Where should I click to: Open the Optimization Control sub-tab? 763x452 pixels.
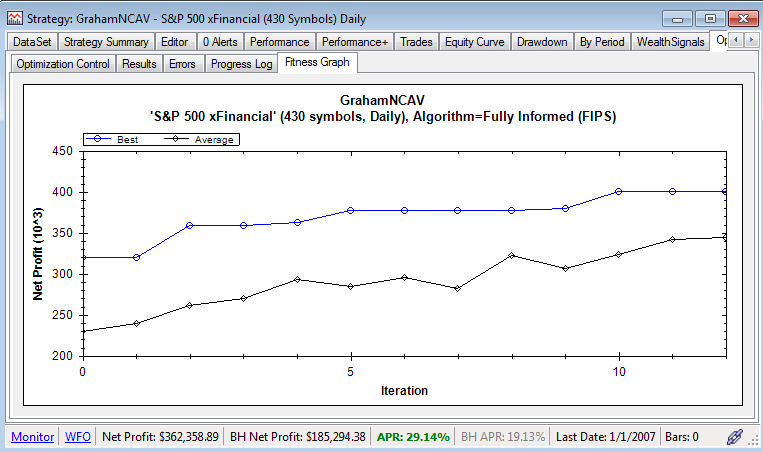pyautogui.click(x=63, y=64)
